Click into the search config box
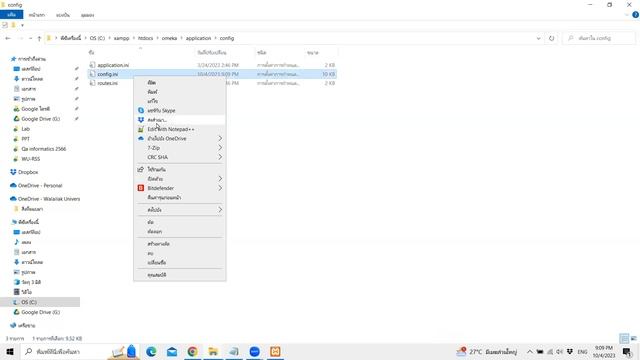This screenshot has width=640, height=360. 599,38
